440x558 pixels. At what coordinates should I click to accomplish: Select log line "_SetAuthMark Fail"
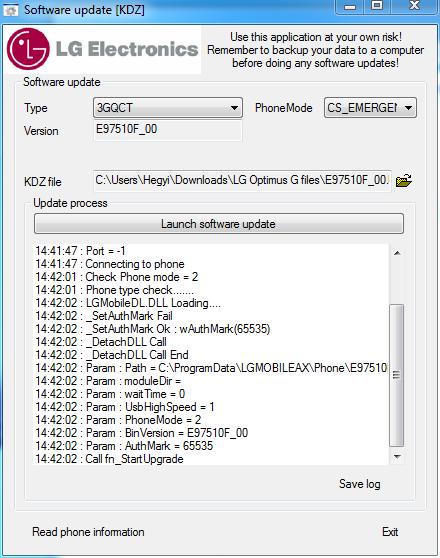coord(104,316)
